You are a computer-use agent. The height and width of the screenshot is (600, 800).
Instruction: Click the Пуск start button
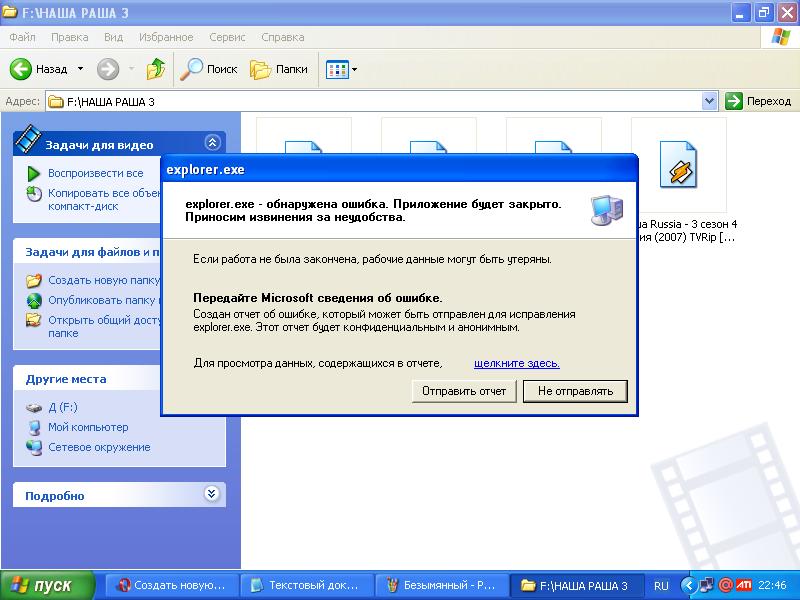[47, 585]
